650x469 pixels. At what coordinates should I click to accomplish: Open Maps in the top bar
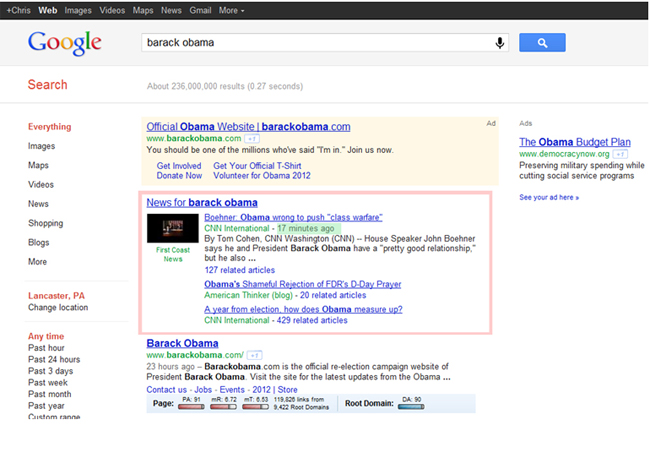(143, 10)
